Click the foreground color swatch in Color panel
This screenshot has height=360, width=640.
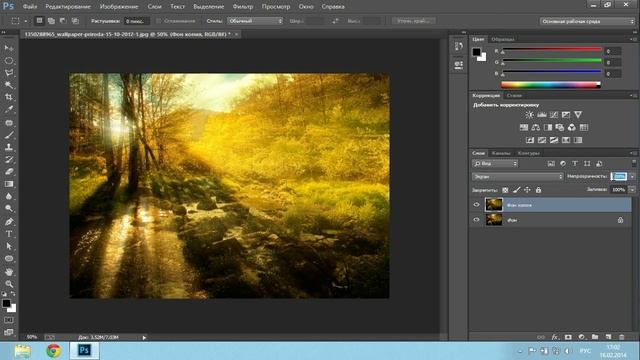coord(476,52)
